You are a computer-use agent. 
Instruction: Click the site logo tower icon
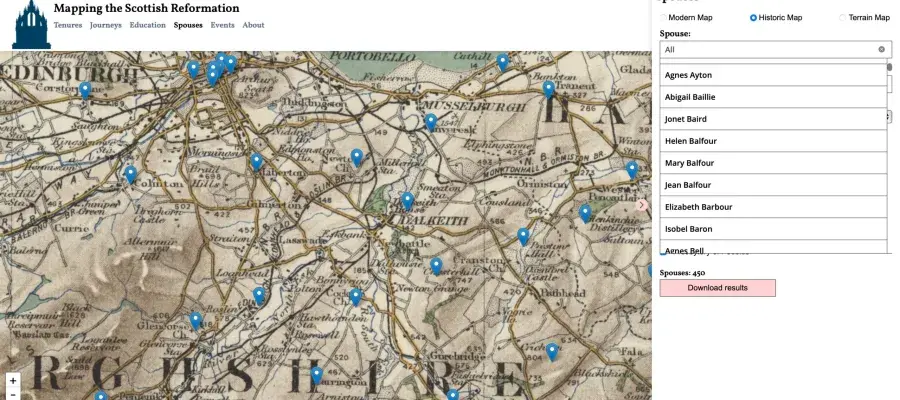tap(31, 24)
